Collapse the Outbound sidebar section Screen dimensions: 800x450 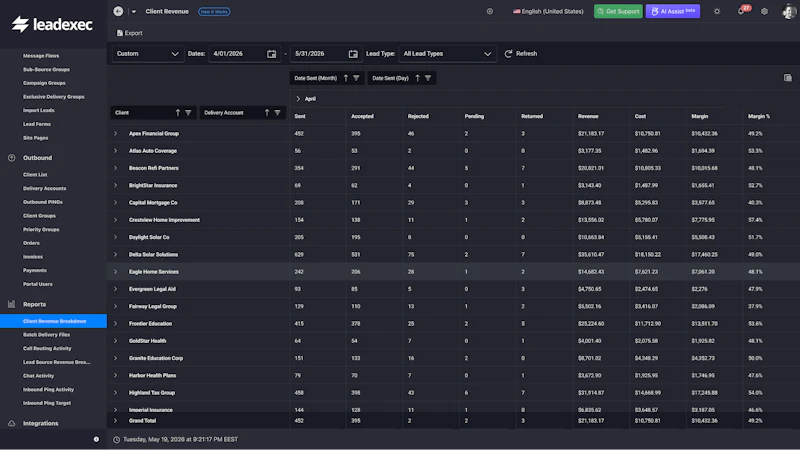tap(37, 158)
